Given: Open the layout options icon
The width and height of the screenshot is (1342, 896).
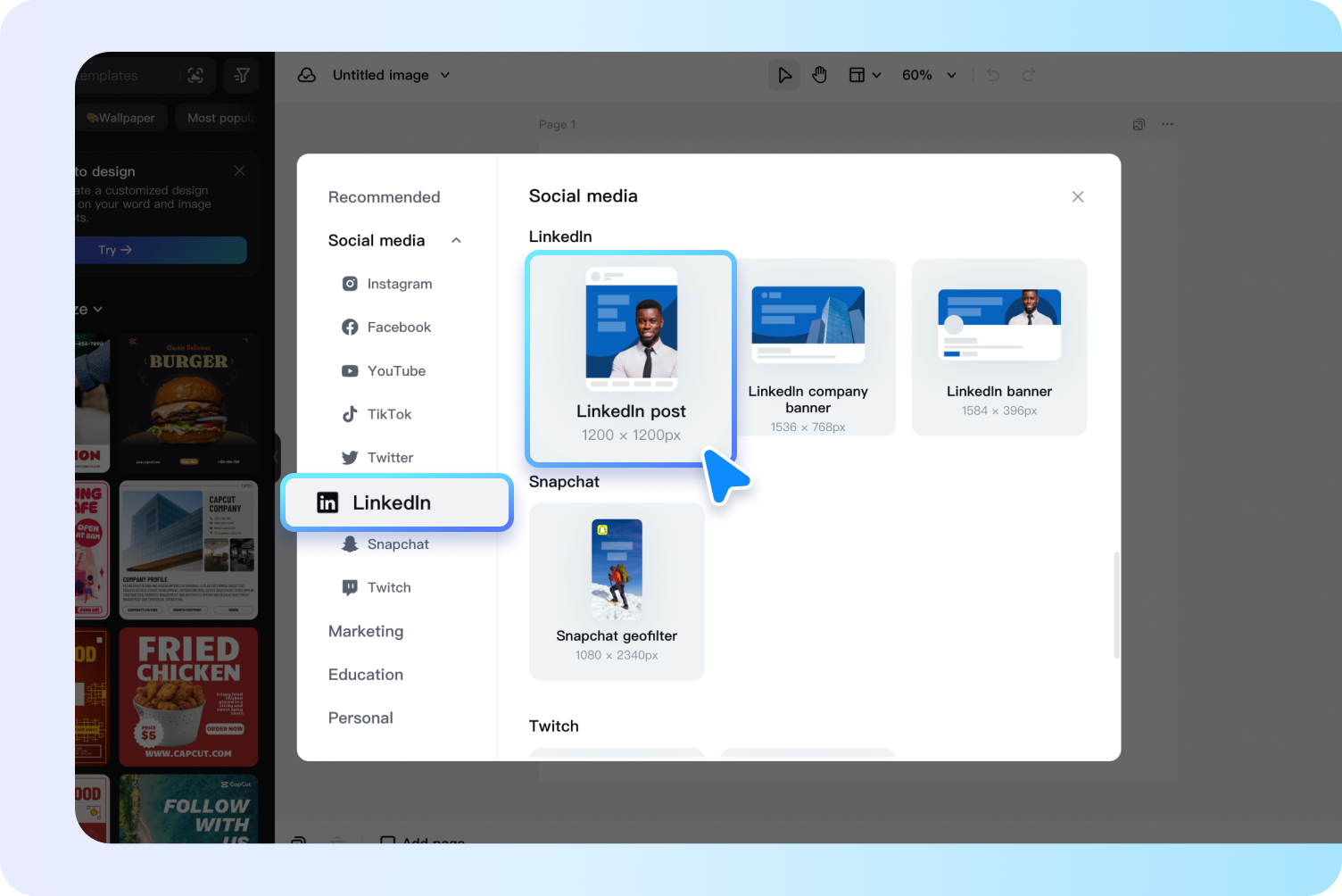Looking at the screenshot, I should pyautogui.click(x=857, y=75).
